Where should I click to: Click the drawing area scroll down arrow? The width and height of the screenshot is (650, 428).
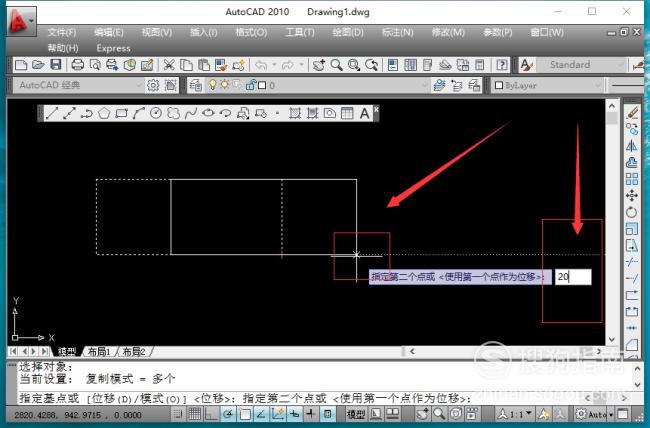pos(612,340)
